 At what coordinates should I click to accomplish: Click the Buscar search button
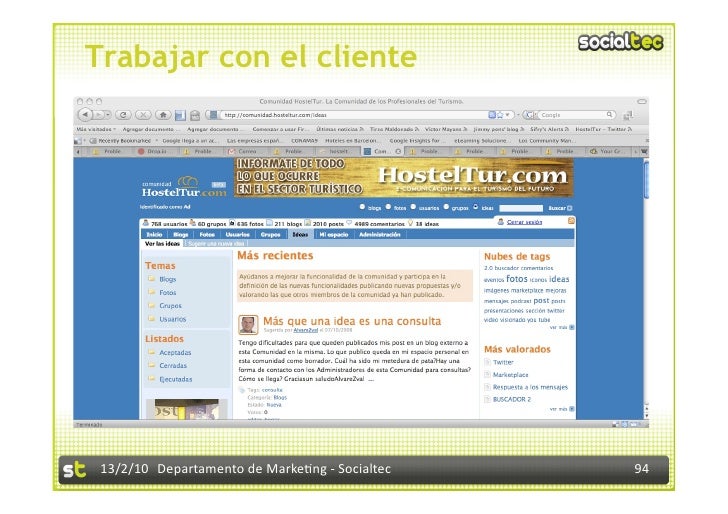pyautogui.click(x=560, y=208)
